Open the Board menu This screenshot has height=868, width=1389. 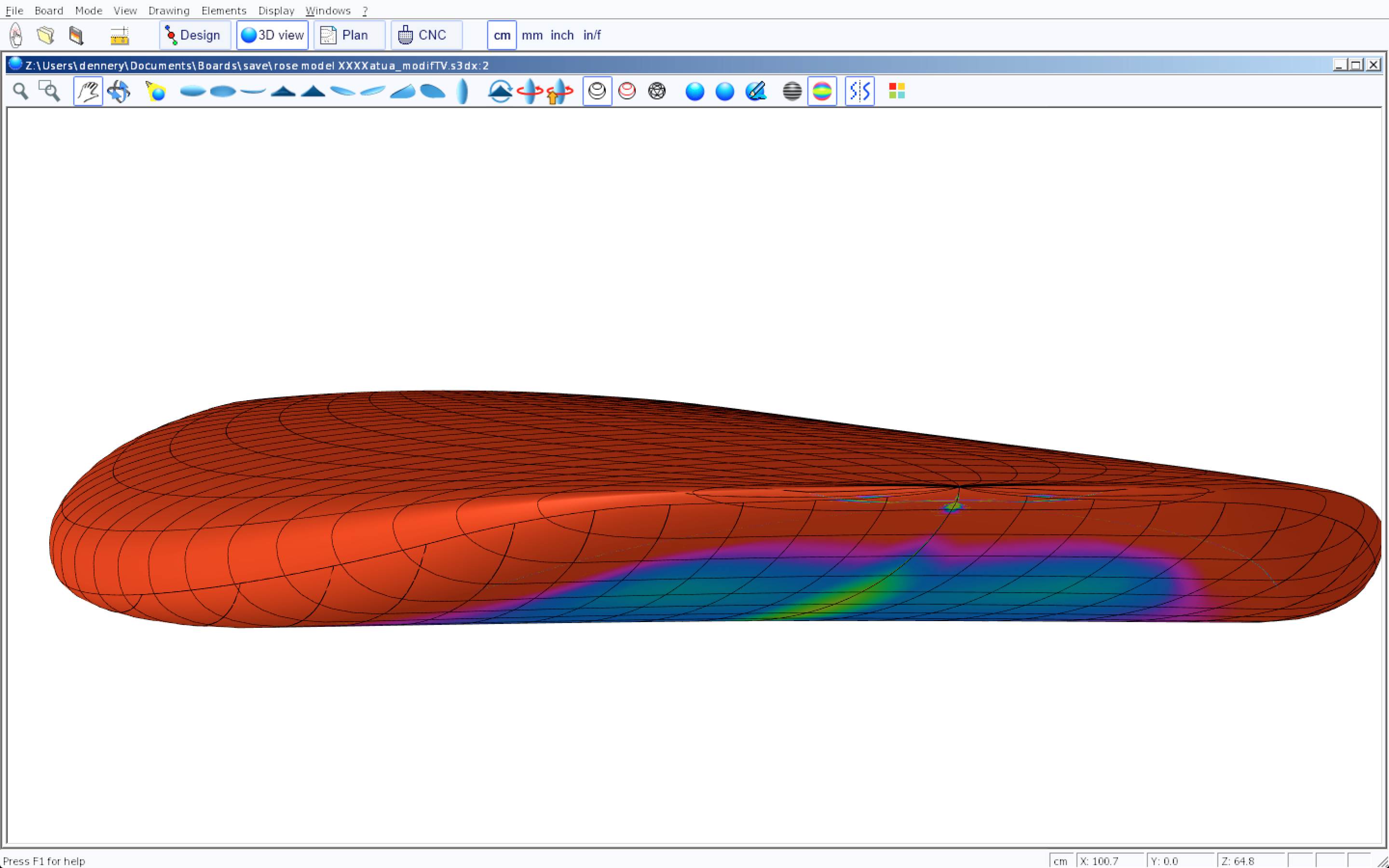pos(49,10)
